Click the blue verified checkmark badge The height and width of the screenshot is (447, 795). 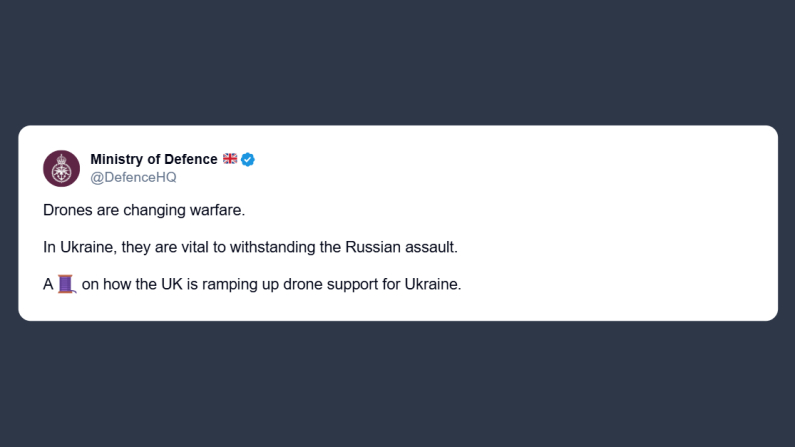(248, 159)
